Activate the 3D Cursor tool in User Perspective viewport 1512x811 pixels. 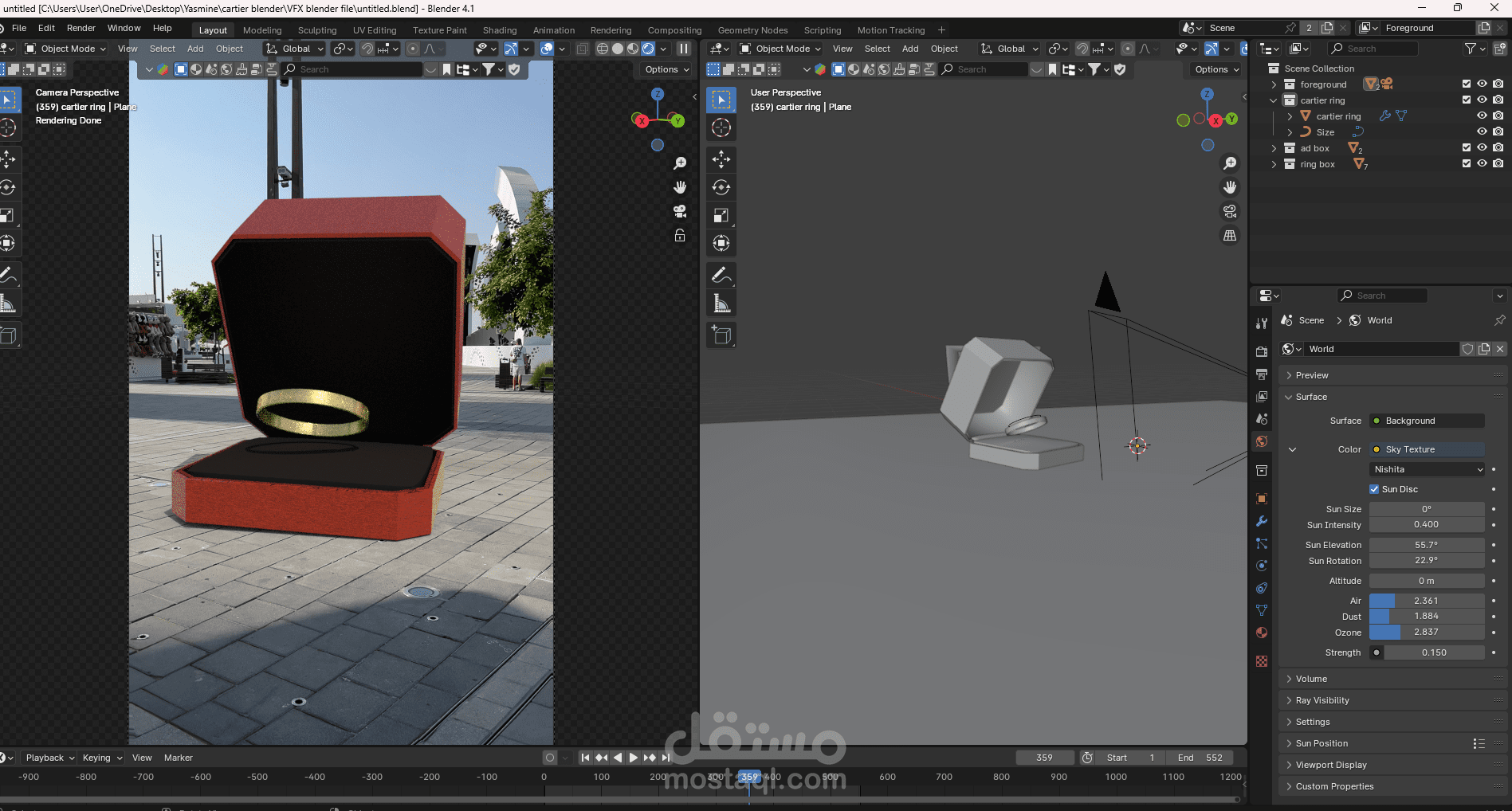click(x=721, y=127)
